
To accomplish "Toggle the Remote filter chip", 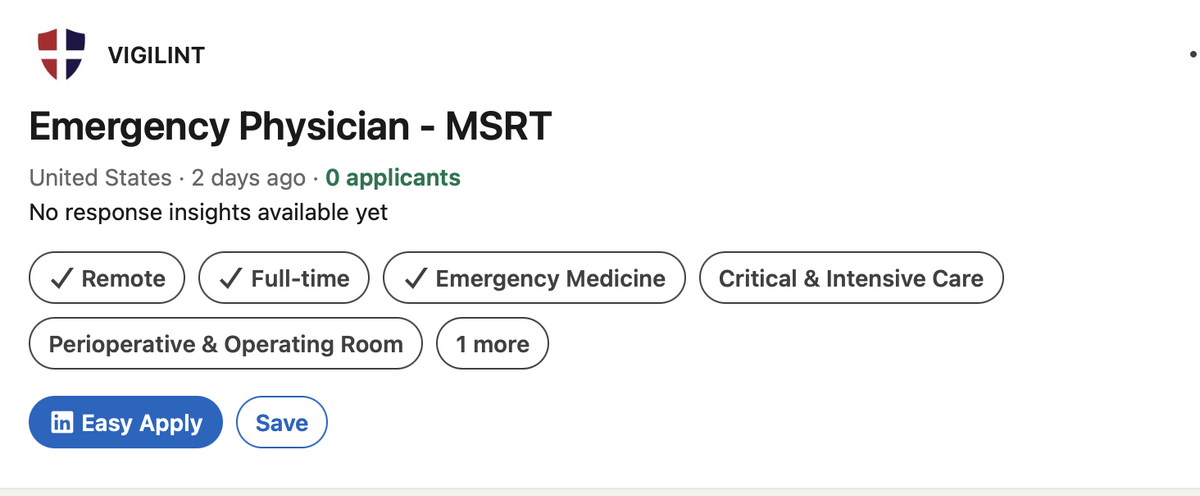I will click(x=107, y=278).
